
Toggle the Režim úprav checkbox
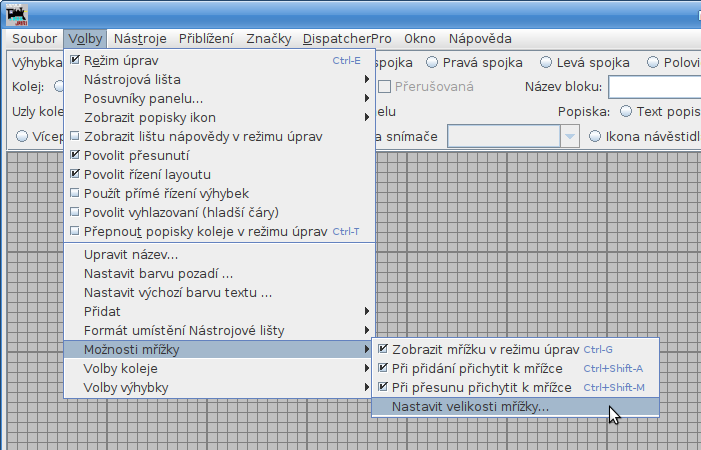[x=76, y=61]
